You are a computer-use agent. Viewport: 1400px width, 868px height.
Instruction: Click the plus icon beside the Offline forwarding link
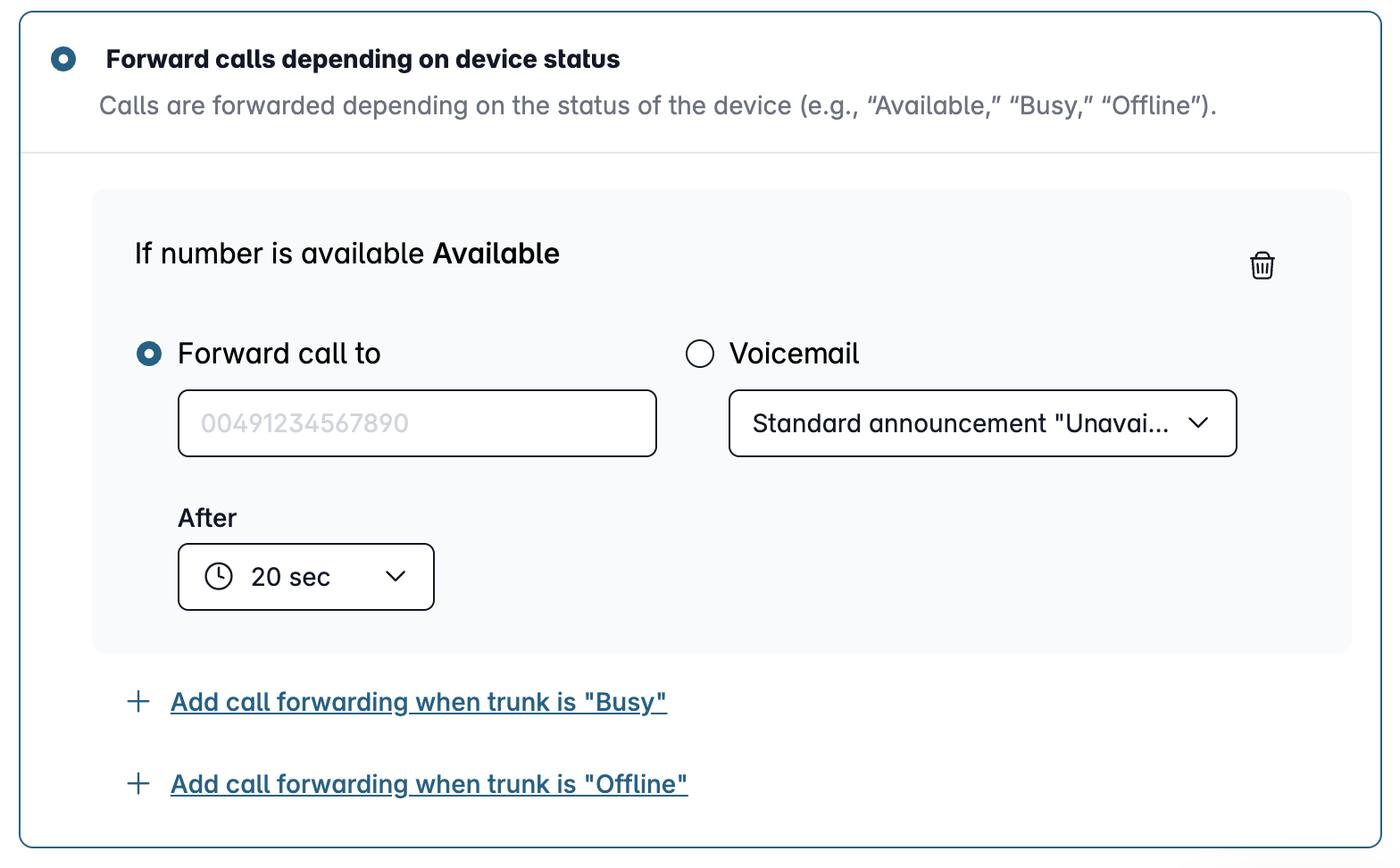click(138, 783)
